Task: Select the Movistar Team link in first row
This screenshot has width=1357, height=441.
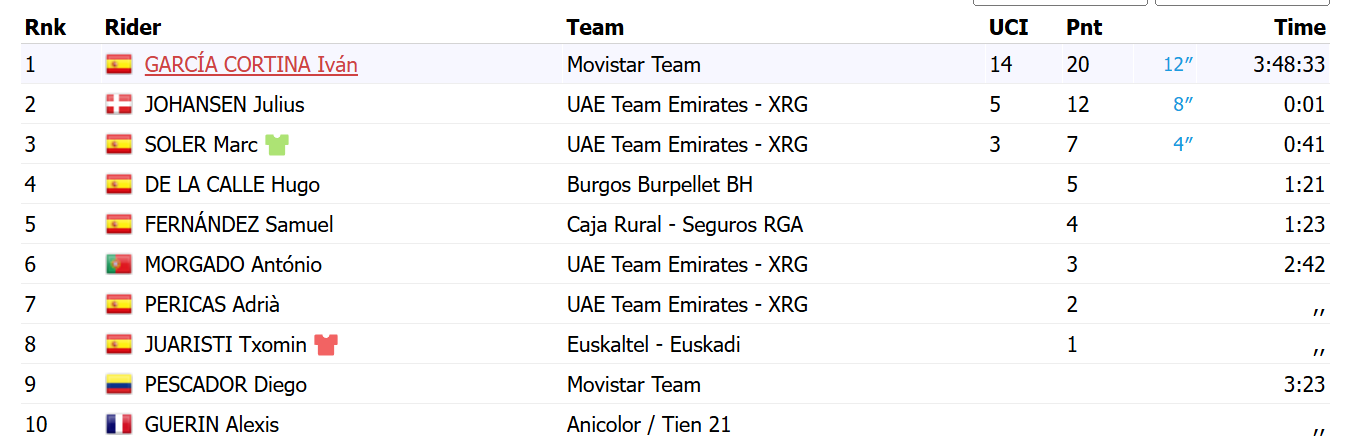Action: 634,65
